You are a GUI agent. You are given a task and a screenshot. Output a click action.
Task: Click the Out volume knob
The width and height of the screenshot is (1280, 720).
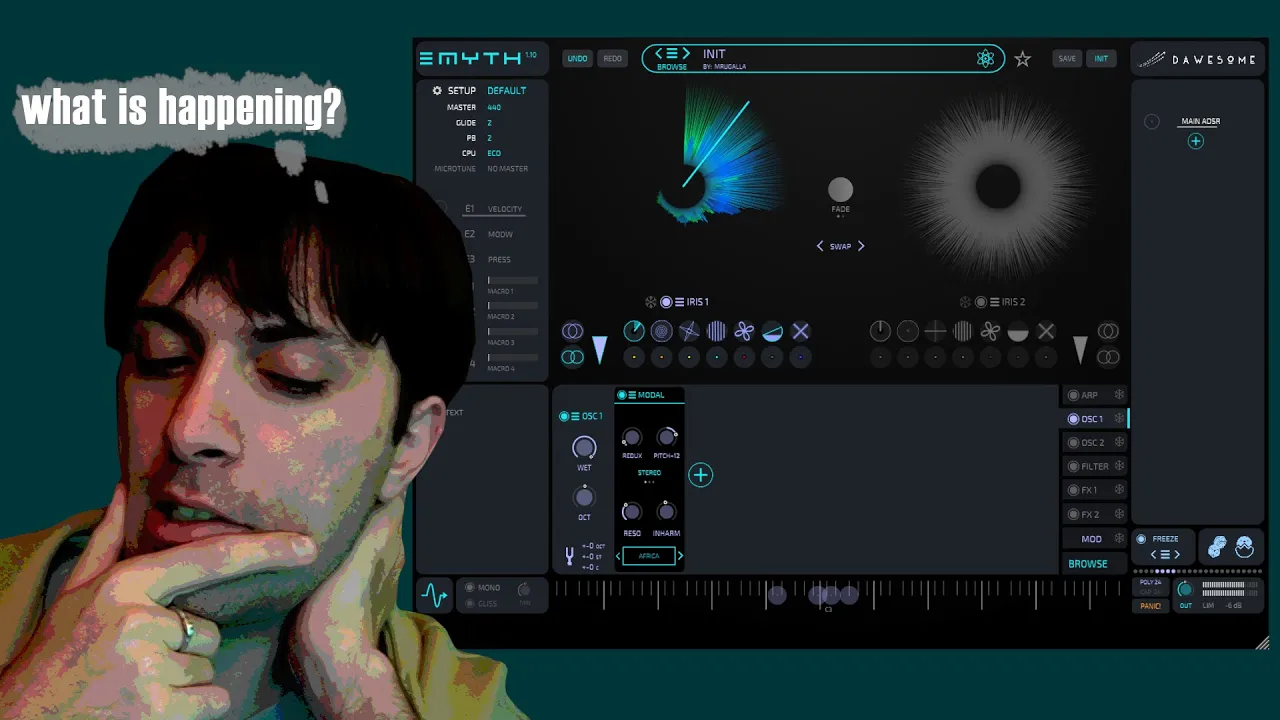coord(1185,589)
